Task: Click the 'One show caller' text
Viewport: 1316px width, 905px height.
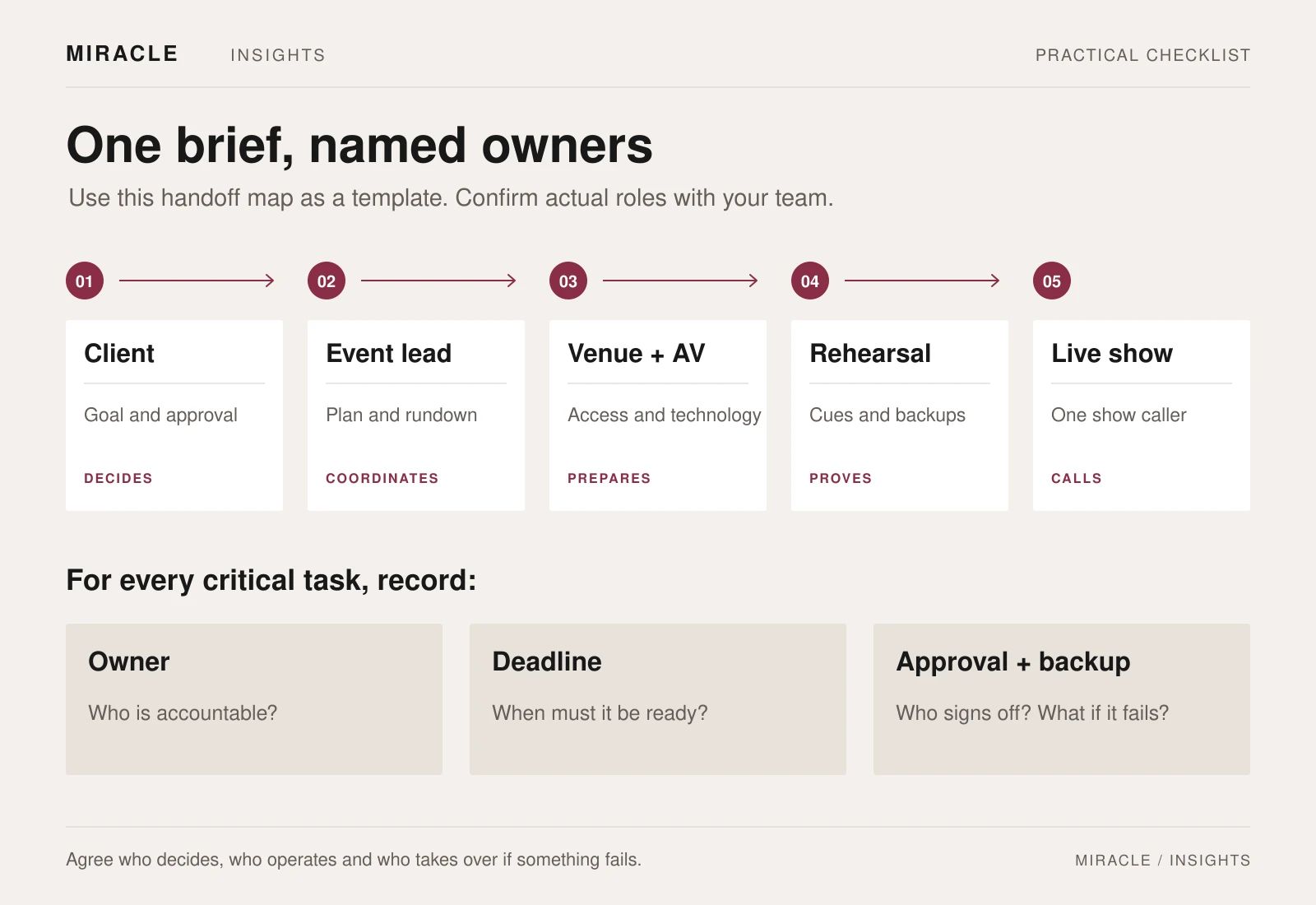Action: click(x=1119, y=415)
